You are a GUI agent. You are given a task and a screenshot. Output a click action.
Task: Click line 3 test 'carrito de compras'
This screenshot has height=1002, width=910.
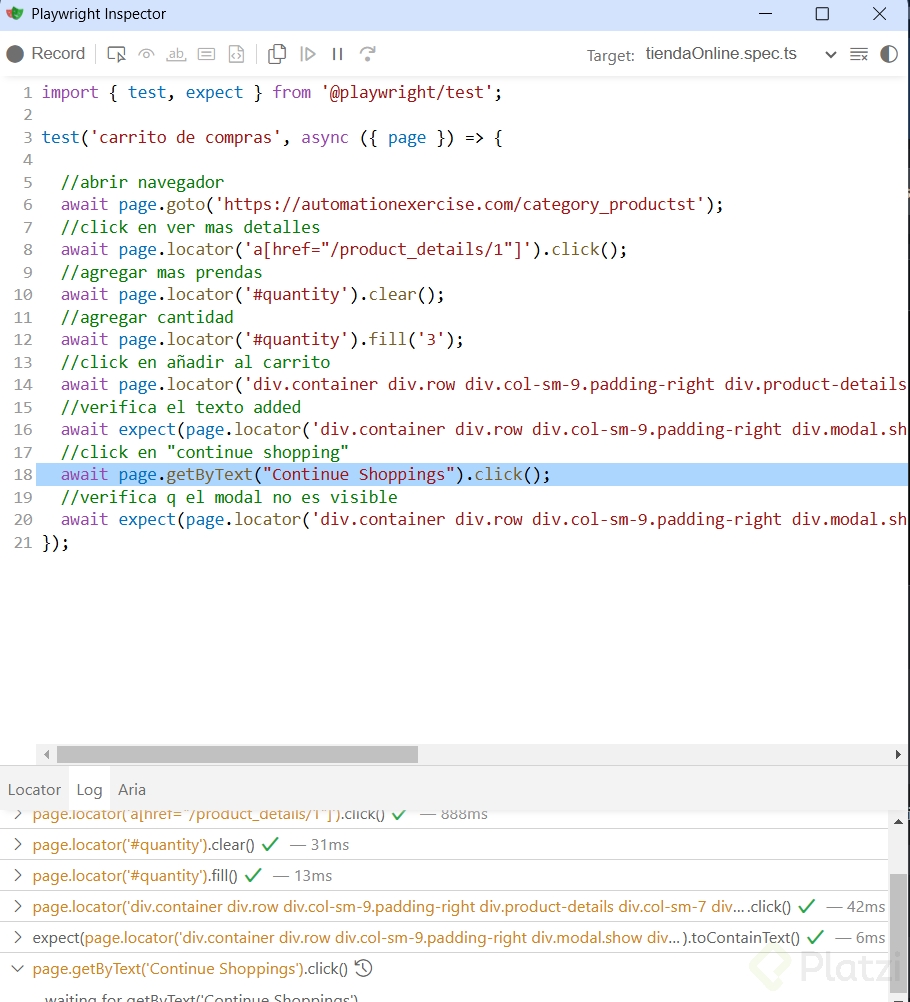point(272,137)
